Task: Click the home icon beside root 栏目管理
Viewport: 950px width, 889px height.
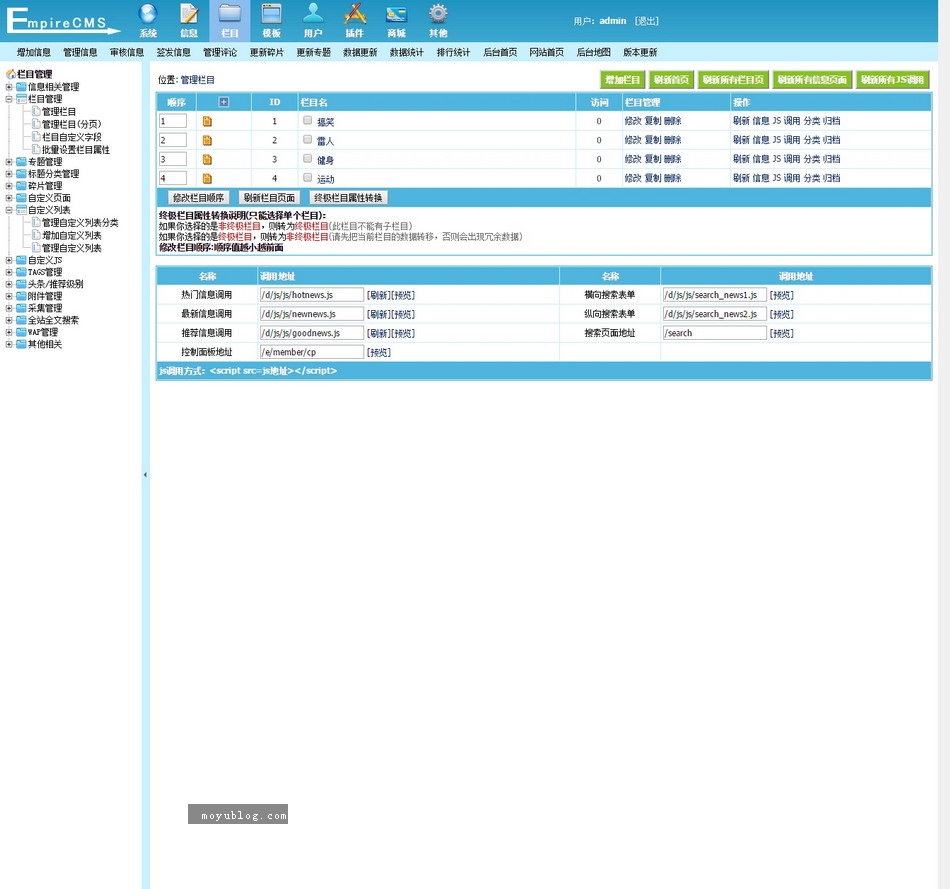Action: tap(10, 74)
